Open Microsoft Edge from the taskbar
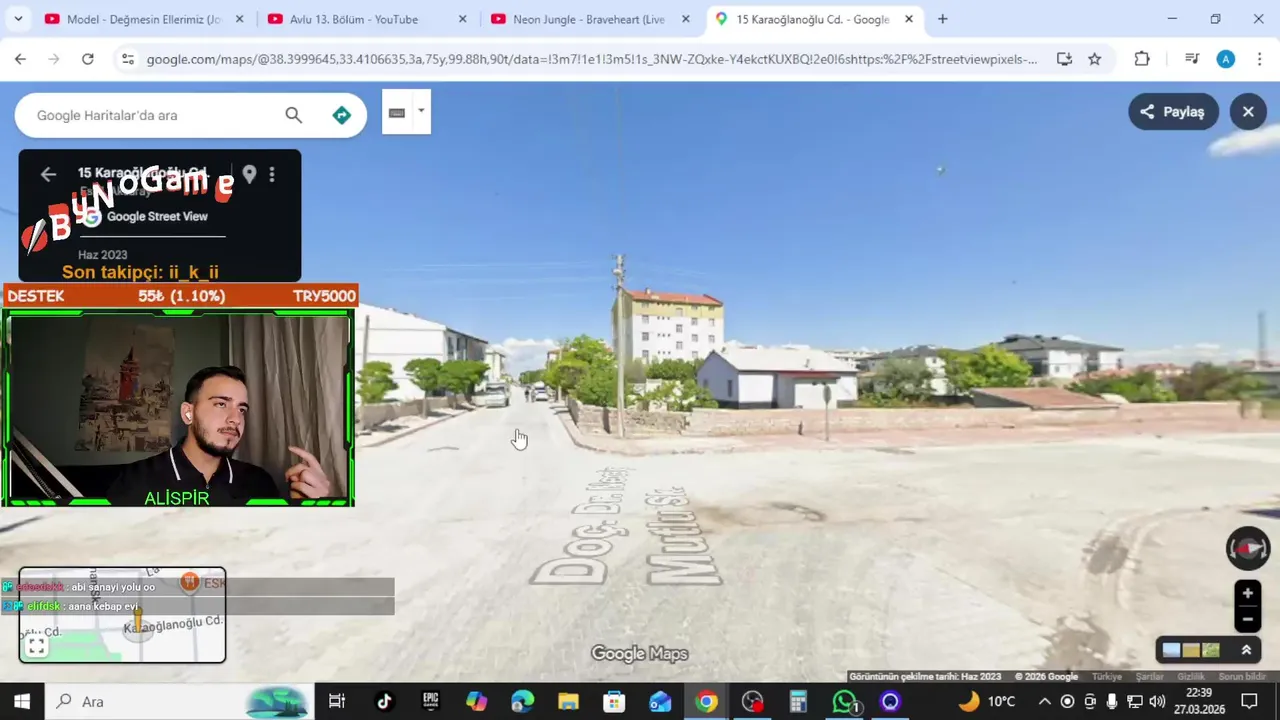This screenshot has height=720, width=1280. click(x=522, y=701)
